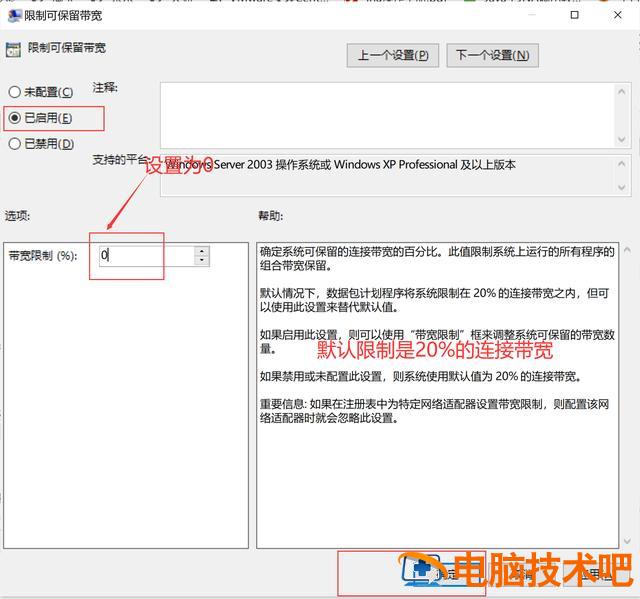
Task: Click help text starting '重要信息'
Action: tap(434, 411)
